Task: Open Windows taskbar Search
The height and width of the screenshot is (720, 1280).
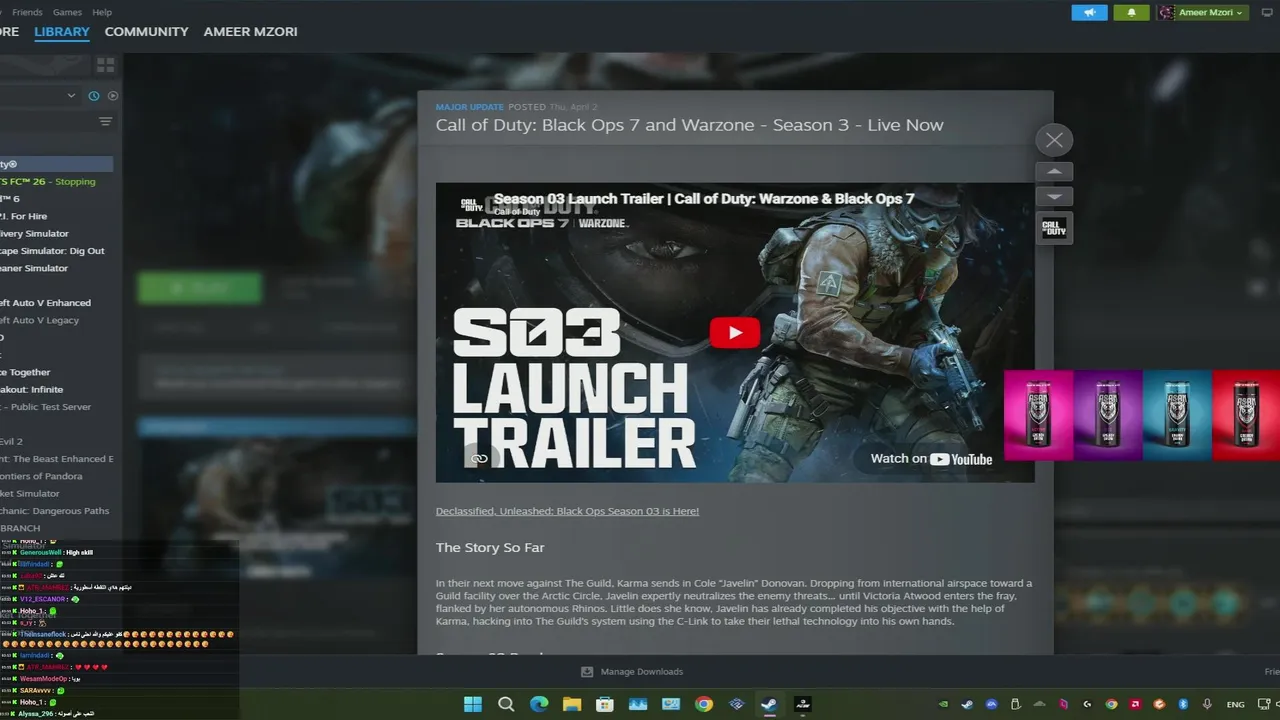Action: point(506,704)
